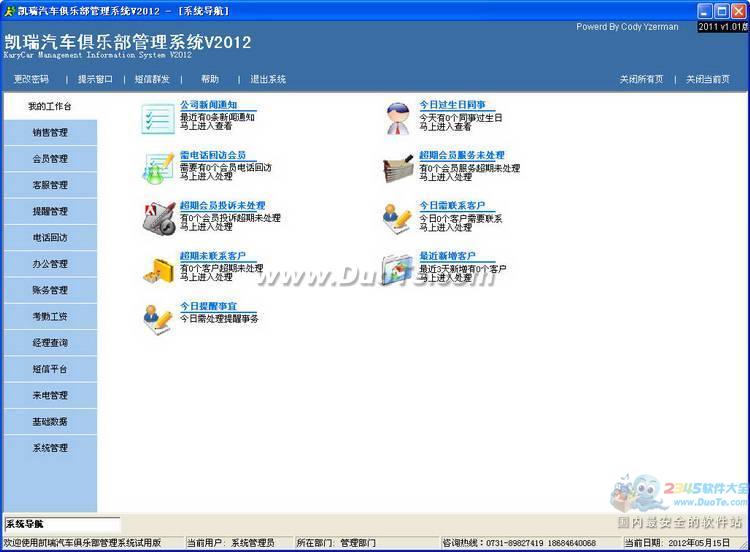Expand 销售管理 in the sidebar
Viewport: 750px width, 552px height.
50,132
